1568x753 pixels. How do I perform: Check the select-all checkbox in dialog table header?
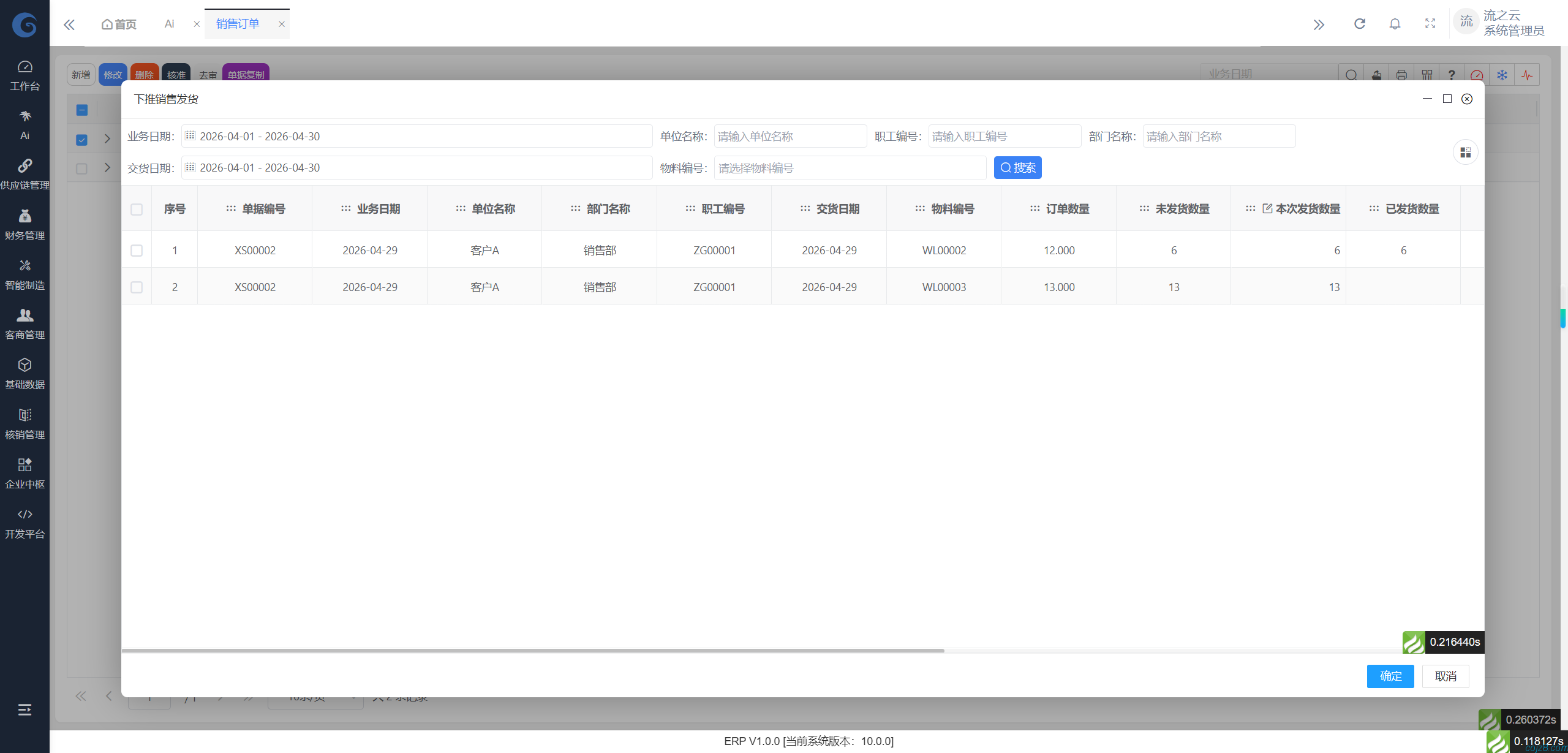(x=137, y=209)
